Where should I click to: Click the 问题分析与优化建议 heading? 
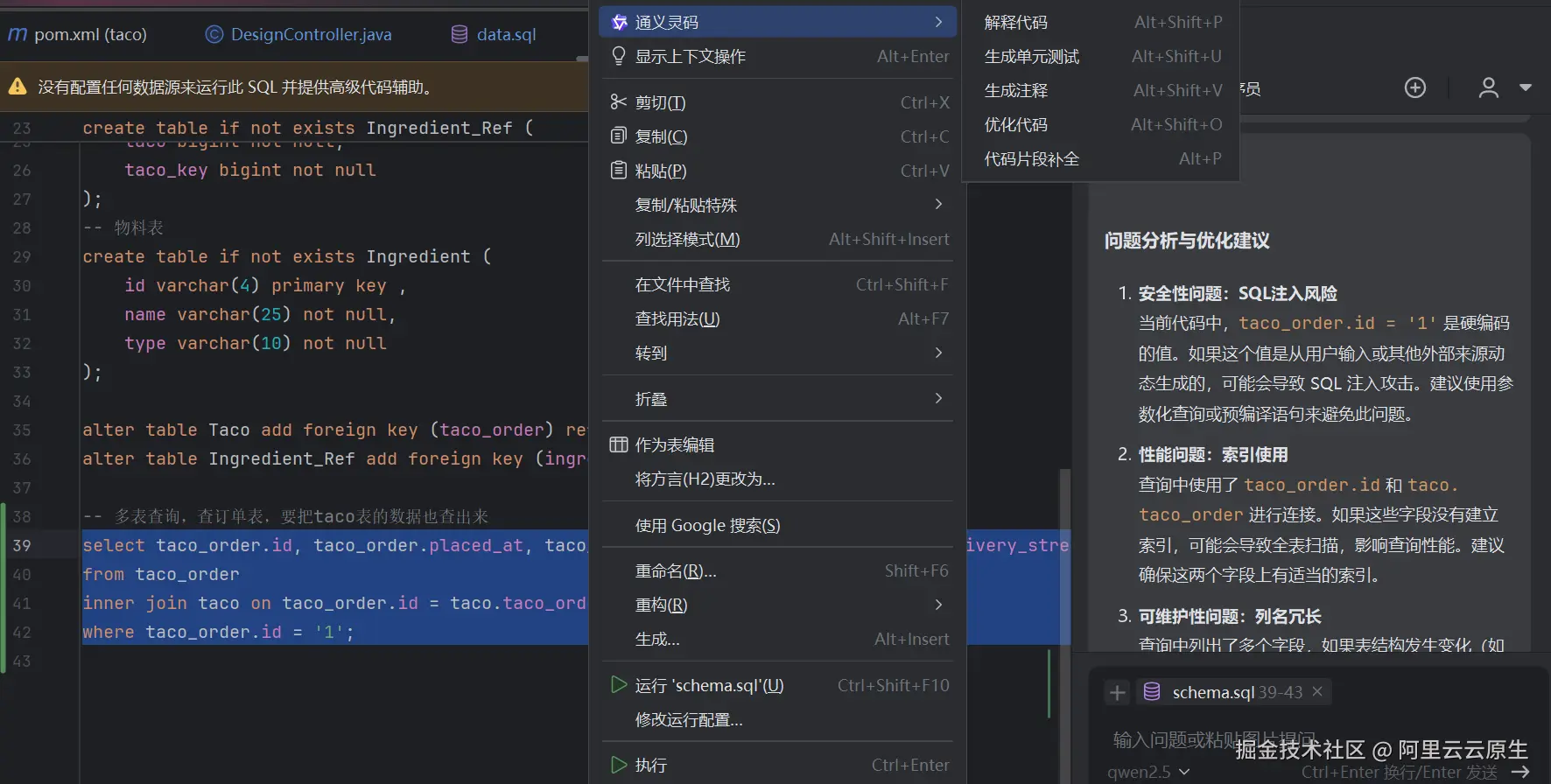pos(1186,241)
